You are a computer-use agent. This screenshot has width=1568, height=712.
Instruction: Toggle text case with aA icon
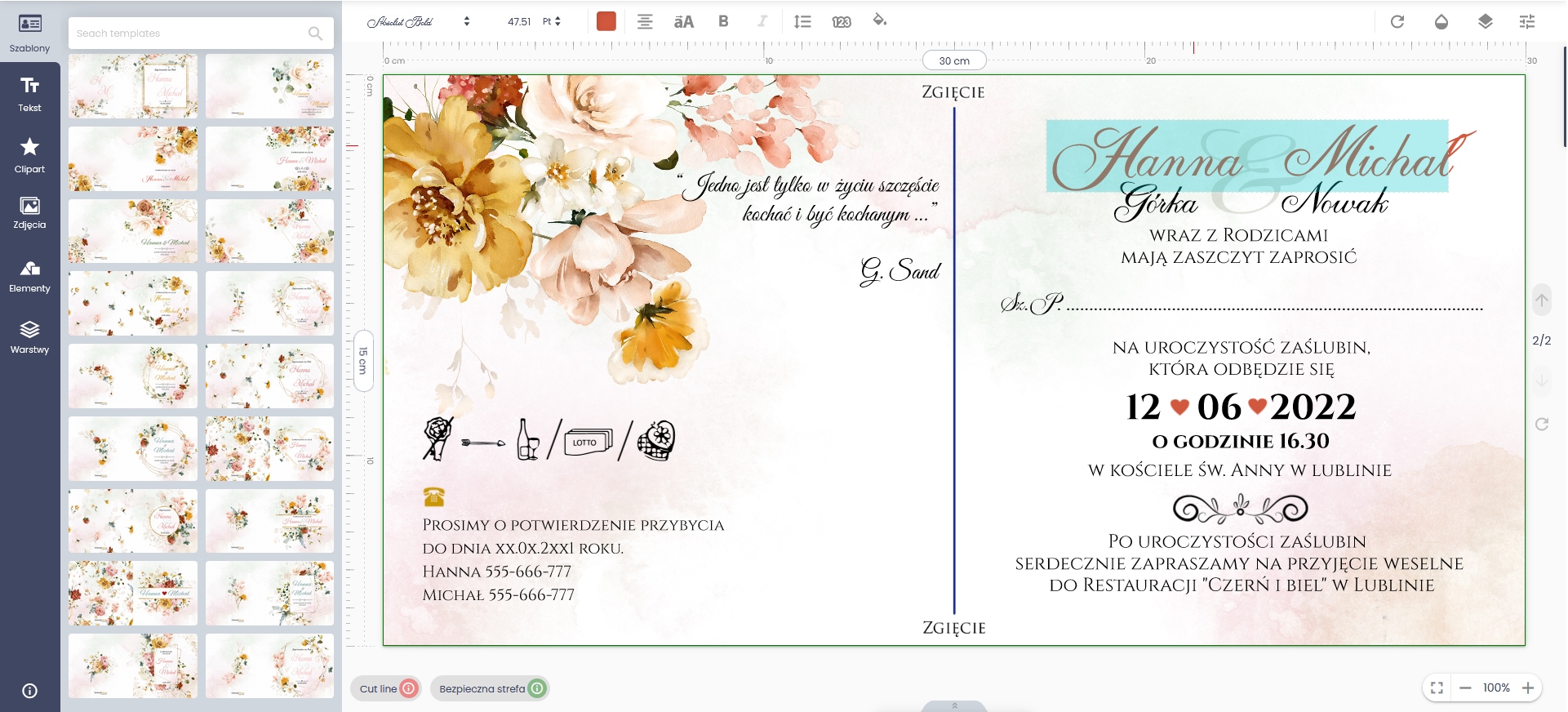pos(683,21)
